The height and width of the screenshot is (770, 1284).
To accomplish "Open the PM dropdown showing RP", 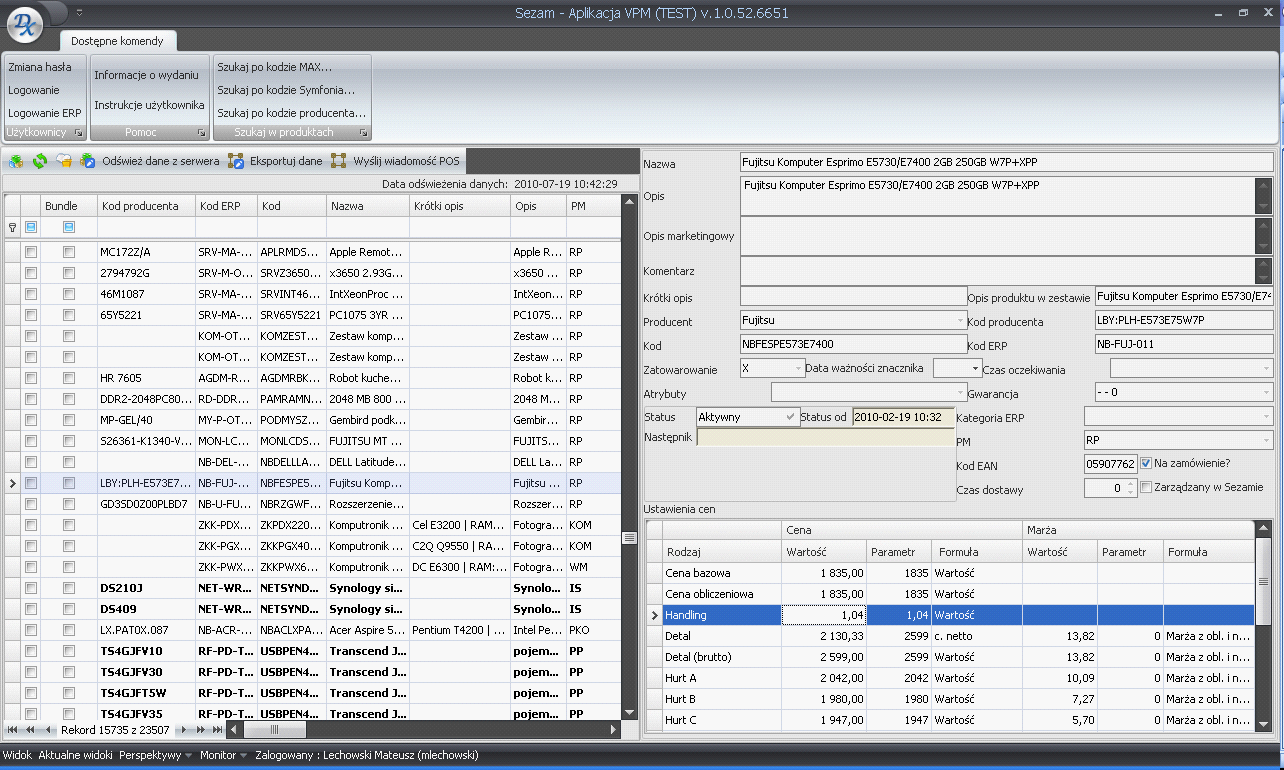I will click(x=1266, y=440).
